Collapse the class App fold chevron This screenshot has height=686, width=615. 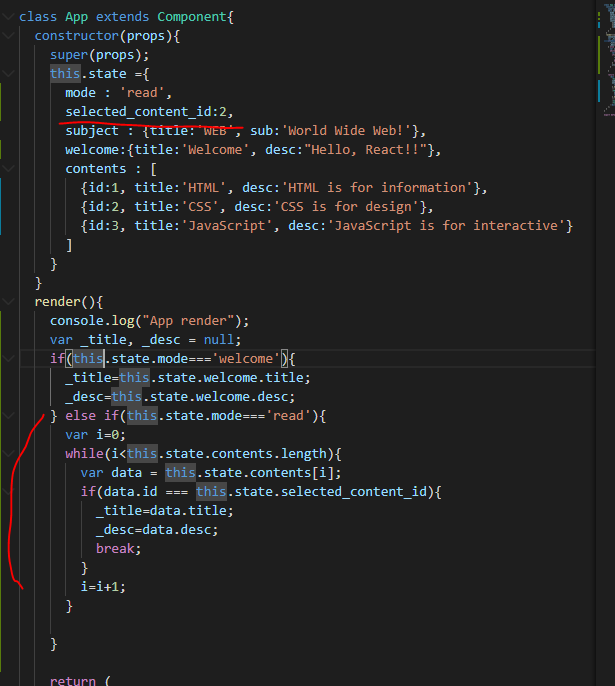pyautogui.click(x=8, y=17)
